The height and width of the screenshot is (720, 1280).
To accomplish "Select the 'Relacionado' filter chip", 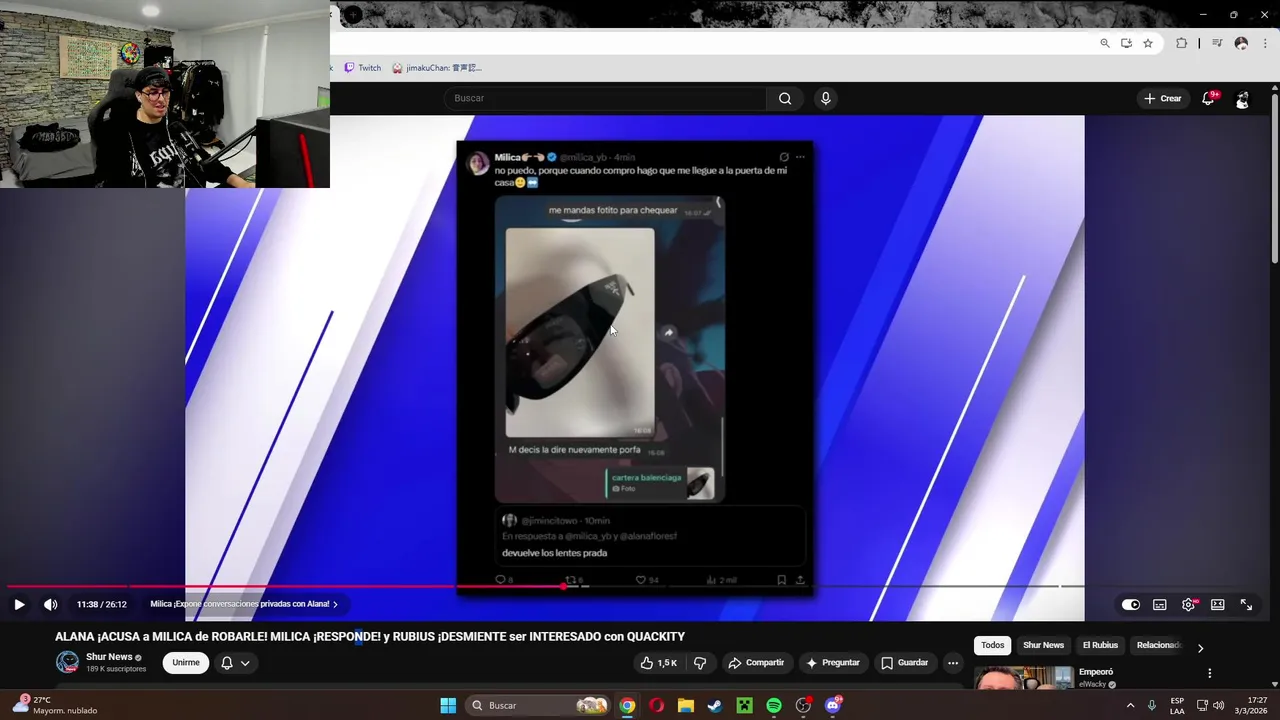I will point(1158,645).
